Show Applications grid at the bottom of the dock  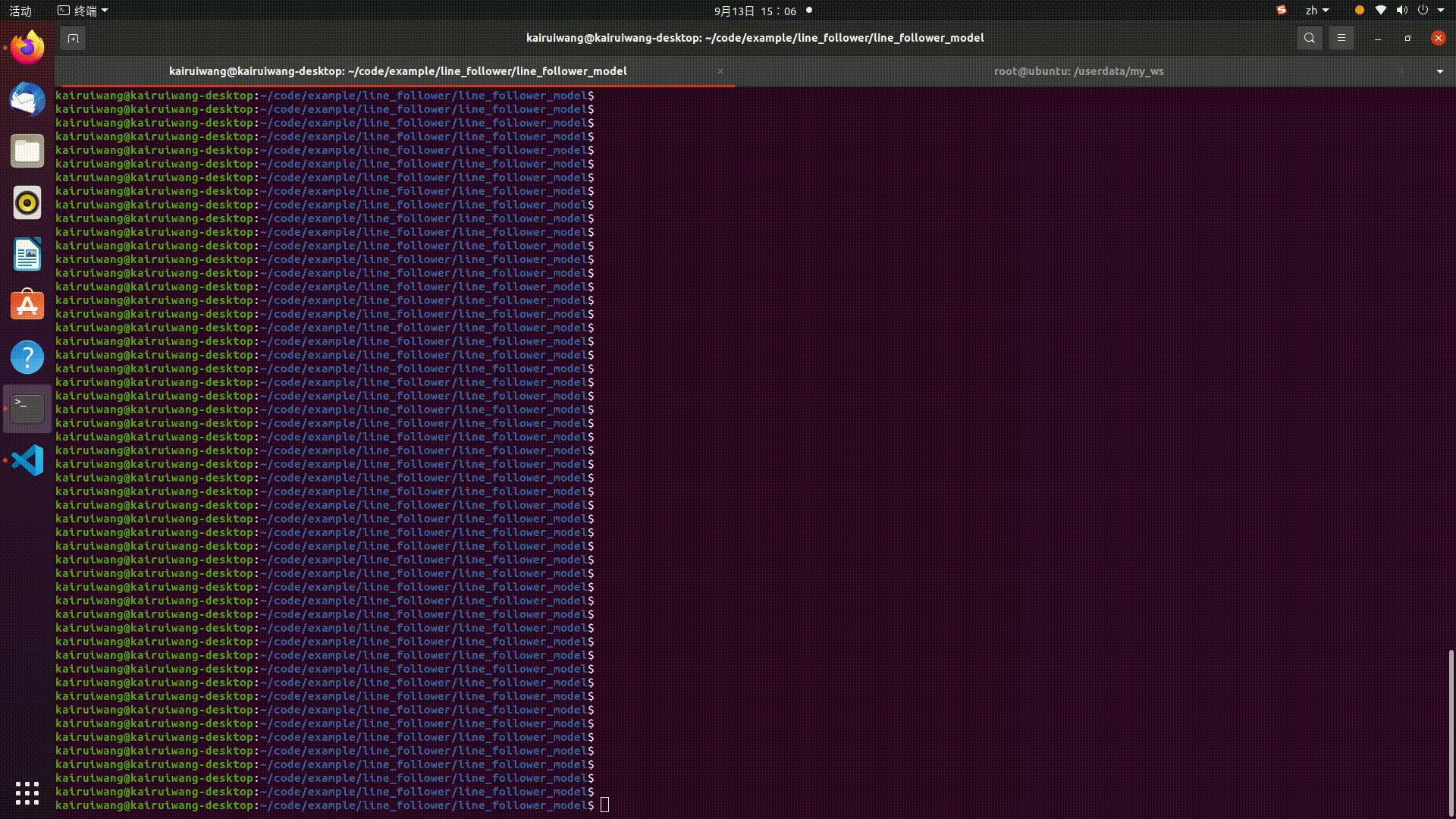(x=27, y=792)
